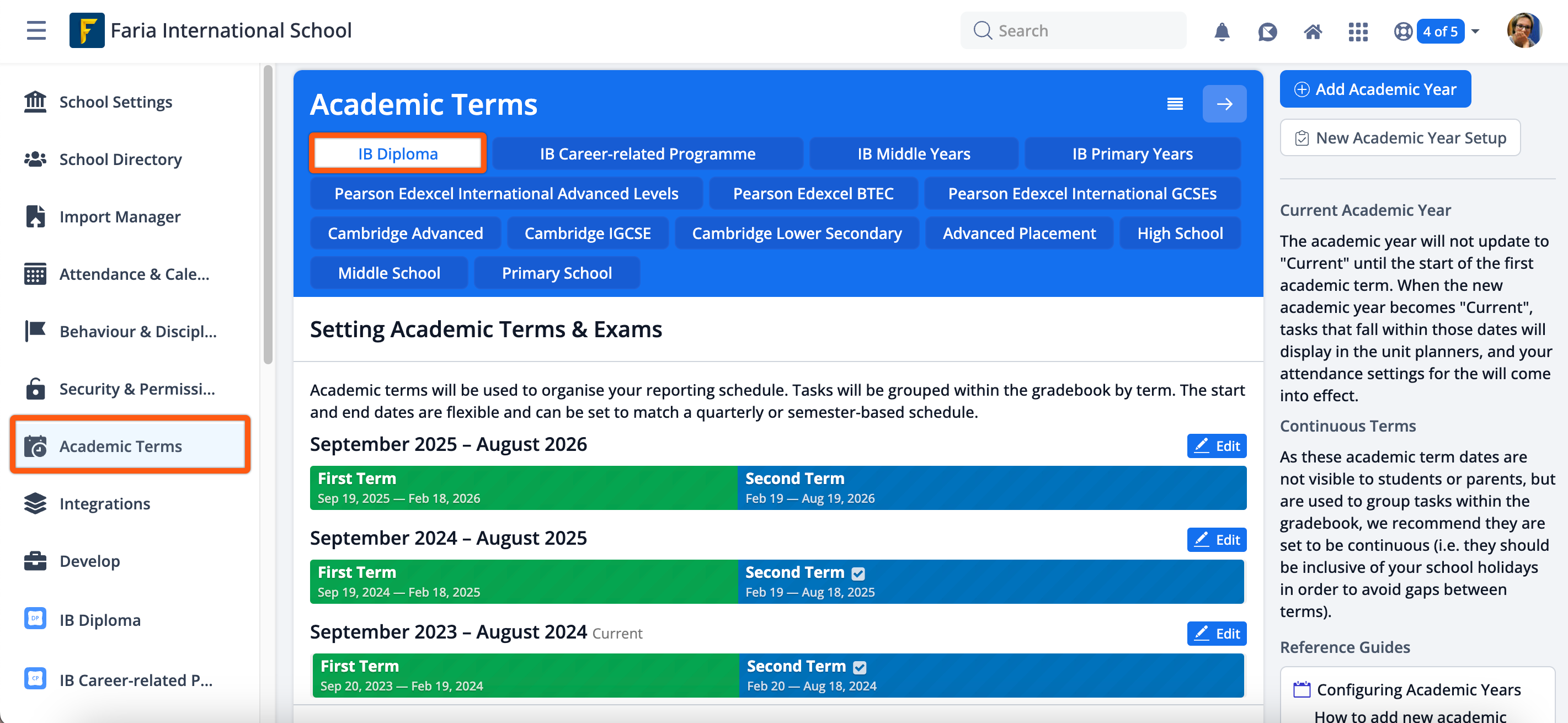This screenshot has height=723, width=1568.
Task: Go to home via house icon
Action: click(1313, 31)
